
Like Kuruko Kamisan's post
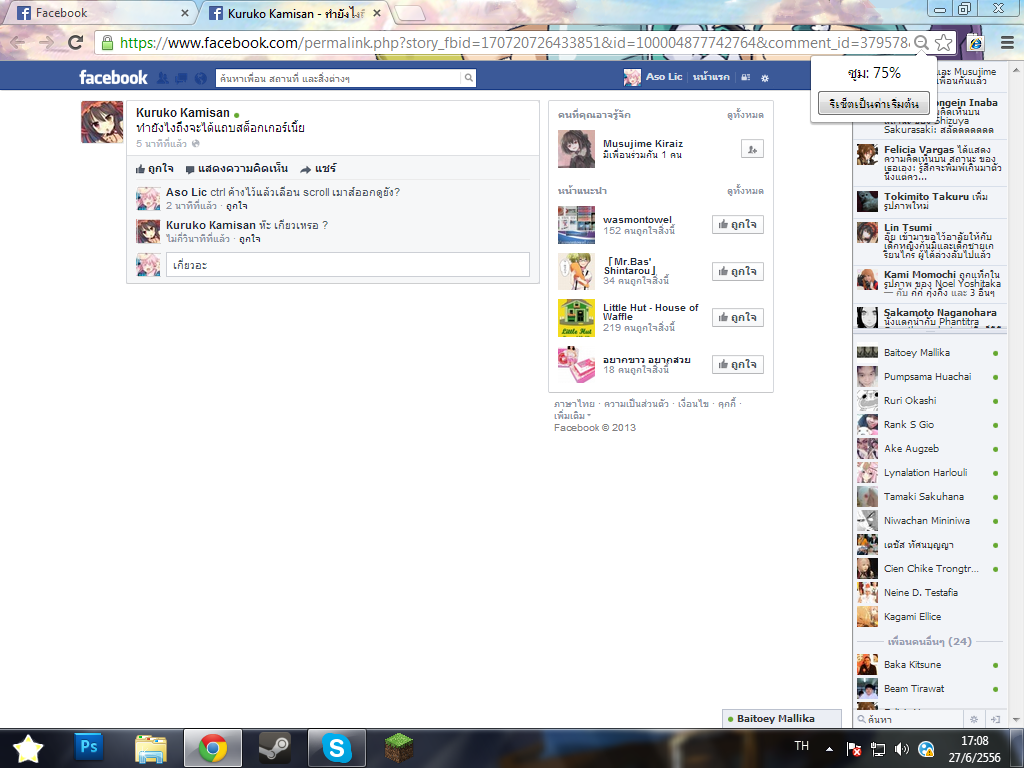[x=155, y=168]
